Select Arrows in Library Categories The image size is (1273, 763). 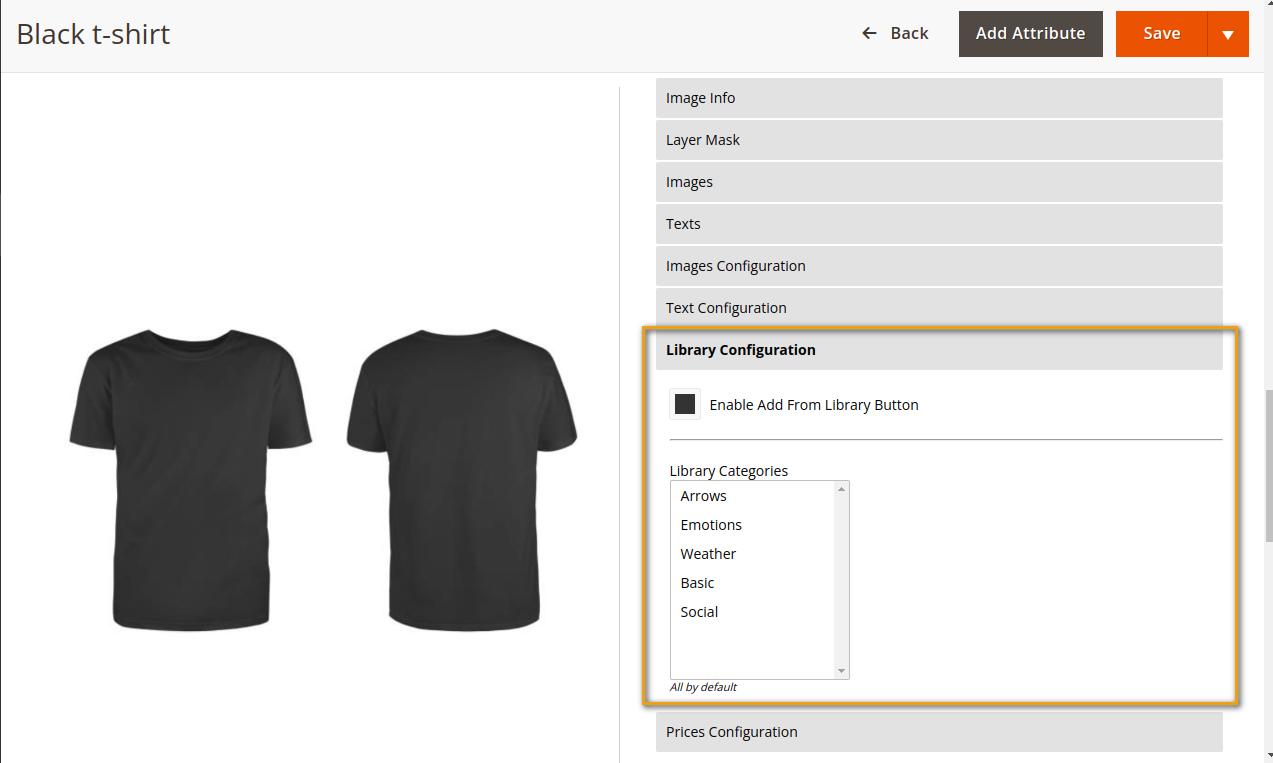point(752,496)
